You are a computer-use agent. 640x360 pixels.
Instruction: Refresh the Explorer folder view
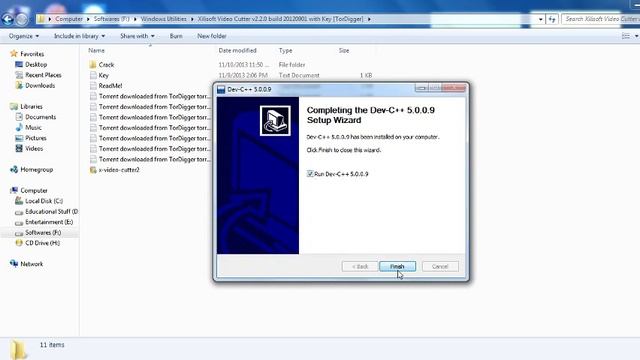coord(552,19)
